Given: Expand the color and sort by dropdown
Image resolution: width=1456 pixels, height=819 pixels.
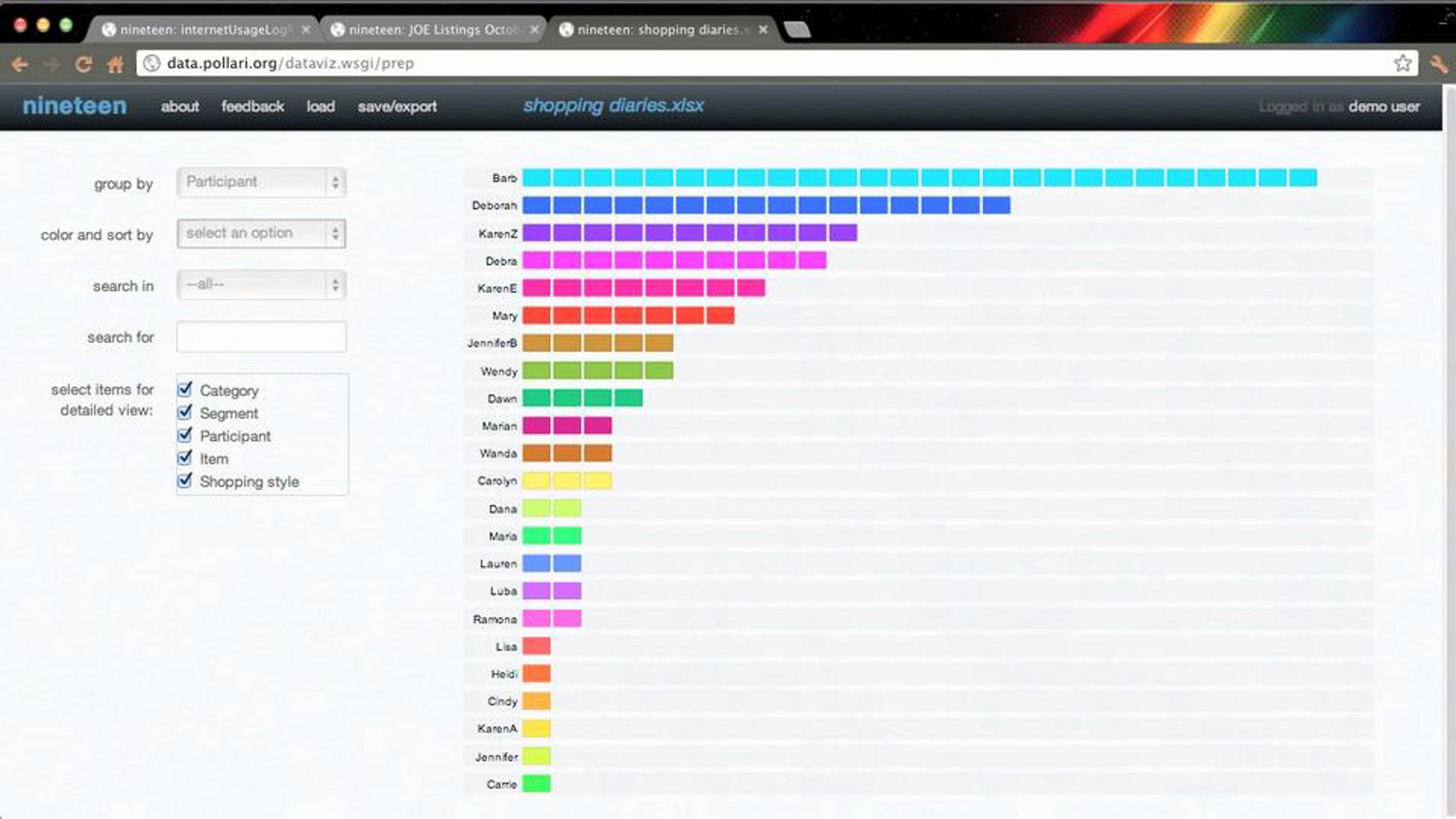Looking at the screenshot, I should click(x=261, y=234).
